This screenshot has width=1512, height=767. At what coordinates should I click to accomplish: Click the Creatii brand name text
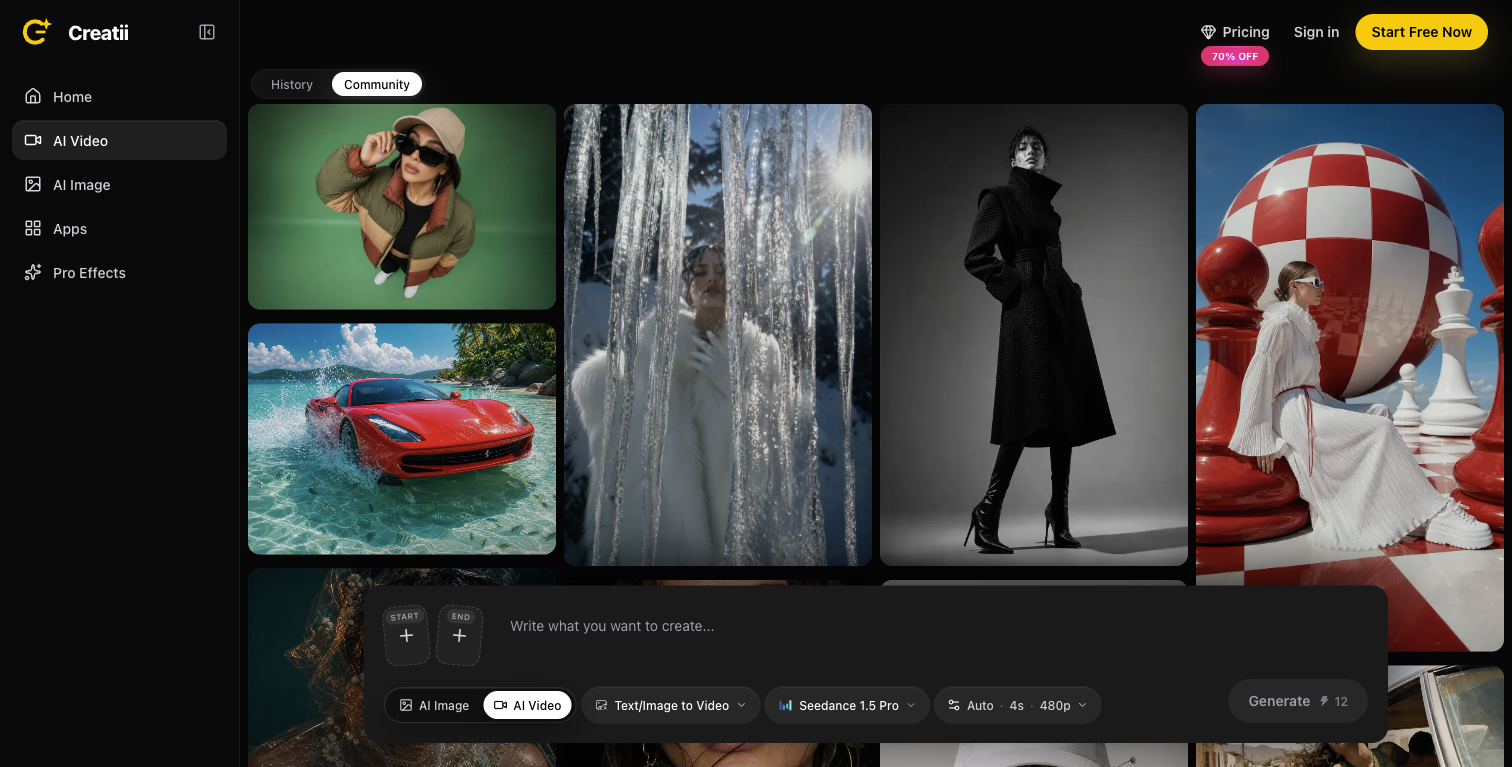click(x=98, y=33)
